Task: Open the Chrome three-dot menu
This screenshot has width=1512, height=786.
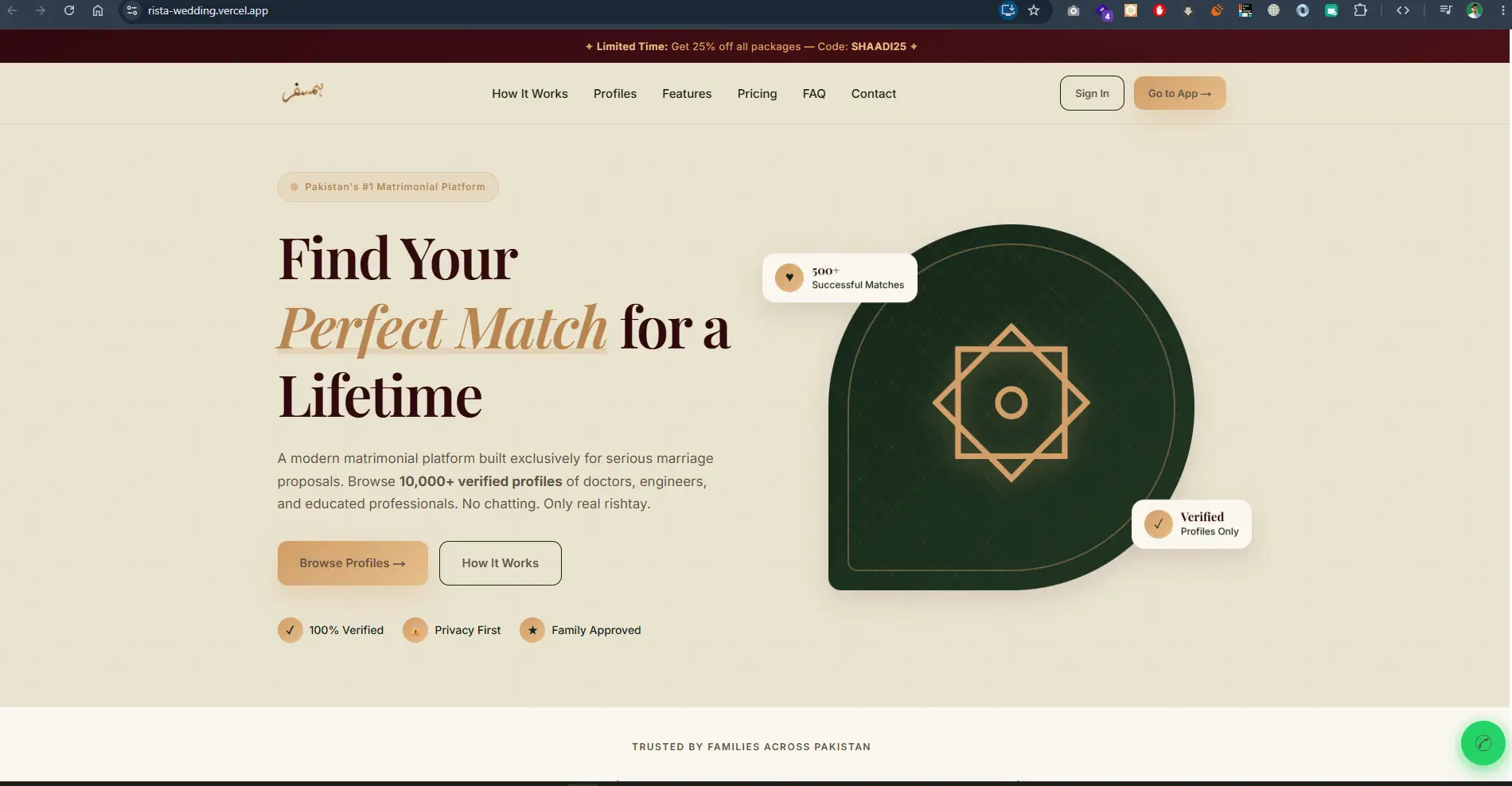Action: pos(1502,10)
